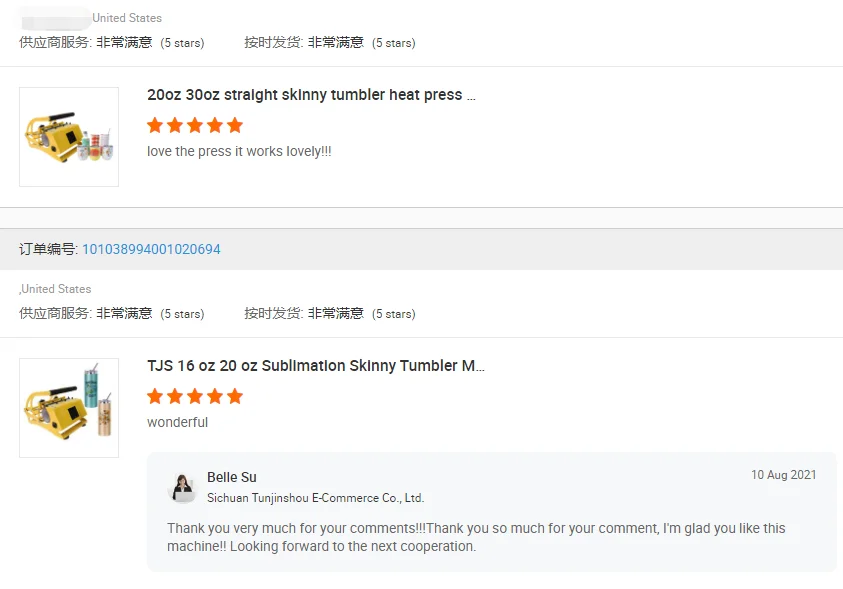Click the 订单编号 label
The height and width of the screenshot is (589, 843).
click(x=48, y=249)
